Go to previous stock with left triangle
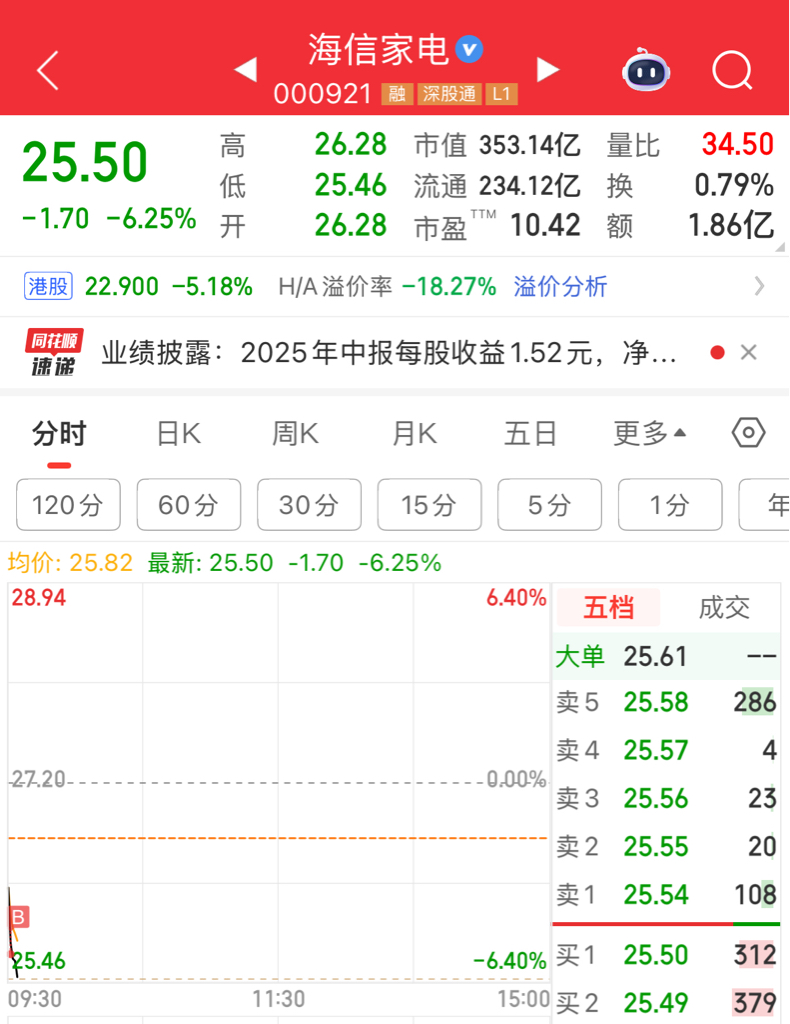This screenshot has height=1024, width=790. pyautogui.click(x=245, y=70)
